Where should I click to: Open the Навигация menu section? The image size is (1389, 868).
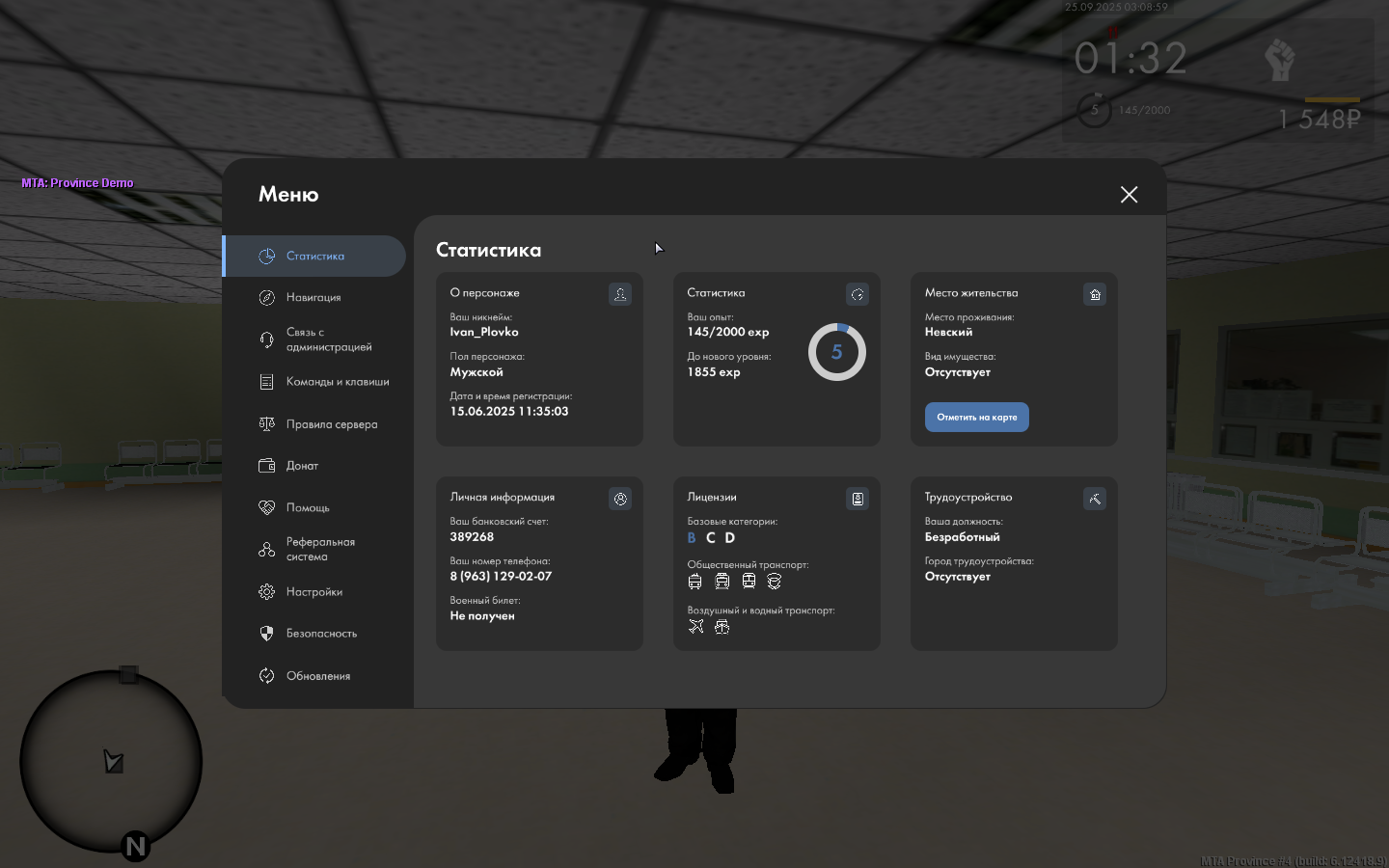coord(314,297)
